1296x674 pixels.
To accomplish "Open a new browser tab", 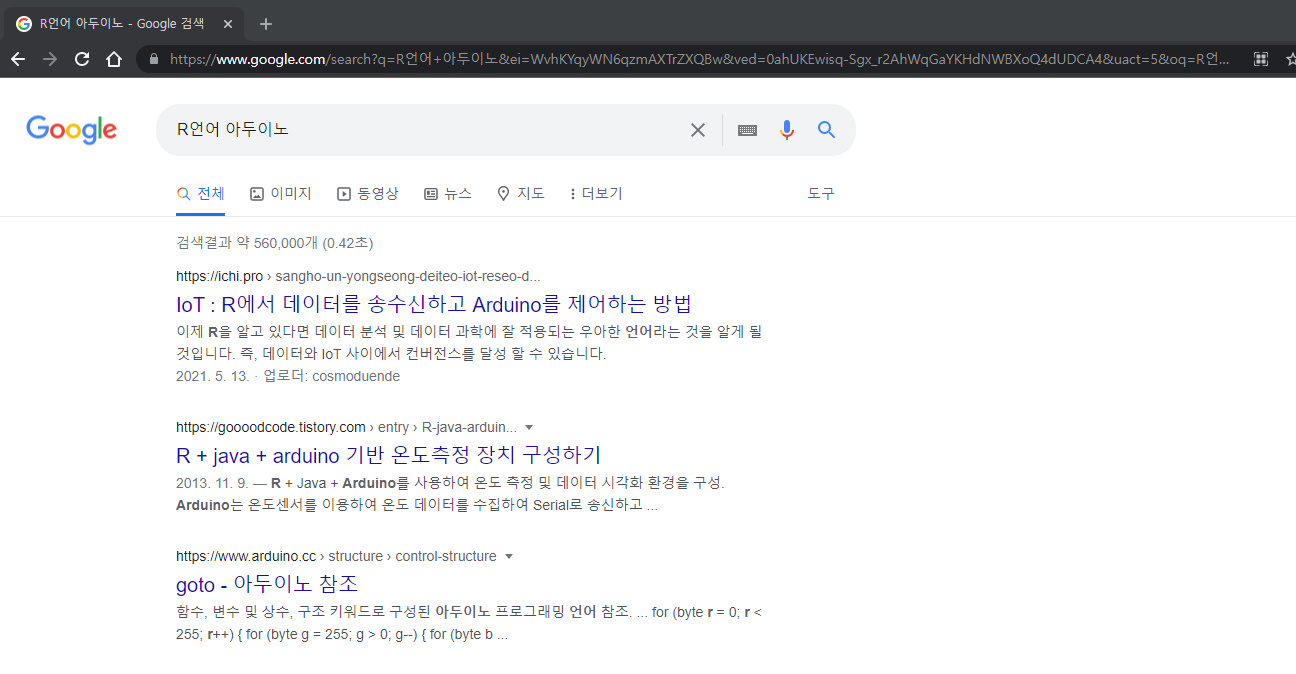I will coord(265,24).
